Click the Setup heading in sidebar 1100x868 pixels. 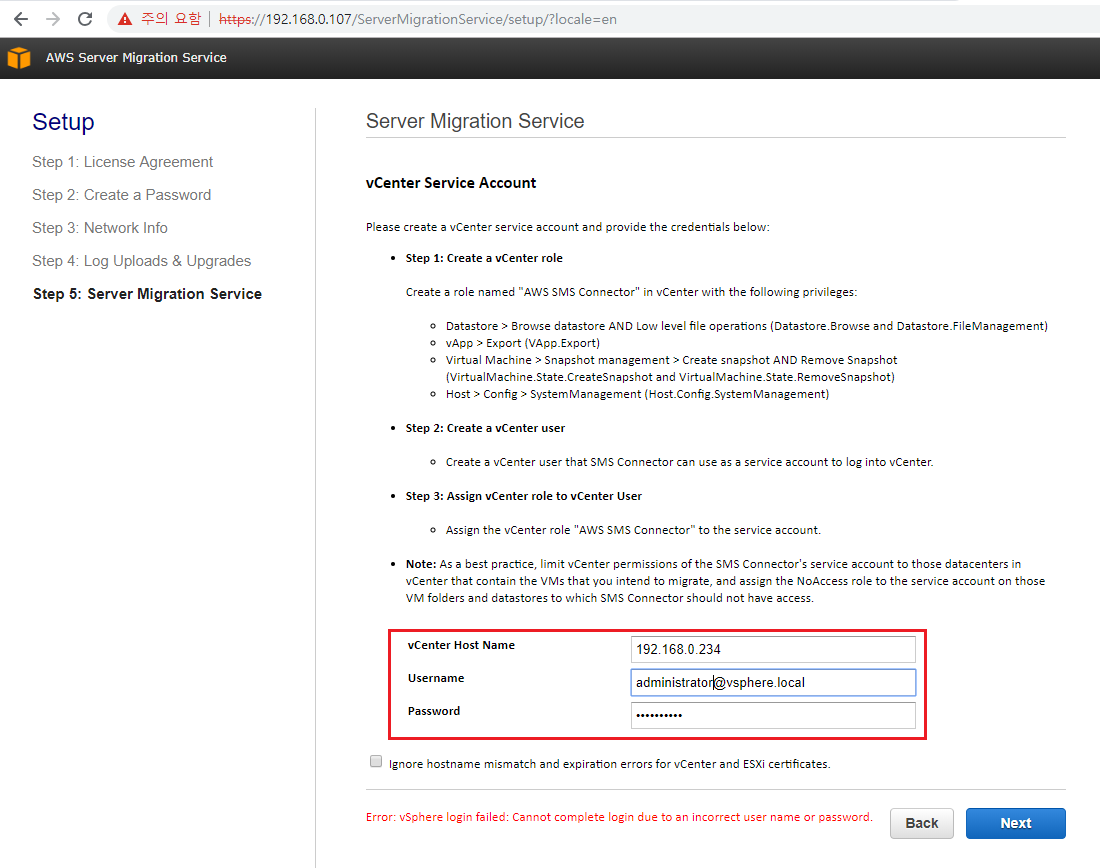(63, 121)
